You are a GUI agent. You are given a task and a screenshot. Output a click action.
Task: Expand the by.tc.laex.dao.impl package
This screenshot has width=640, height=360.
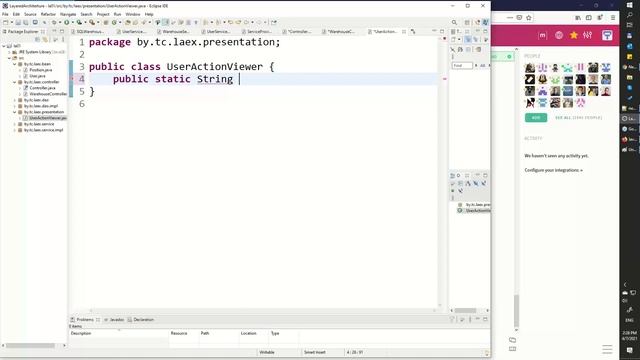15,106
